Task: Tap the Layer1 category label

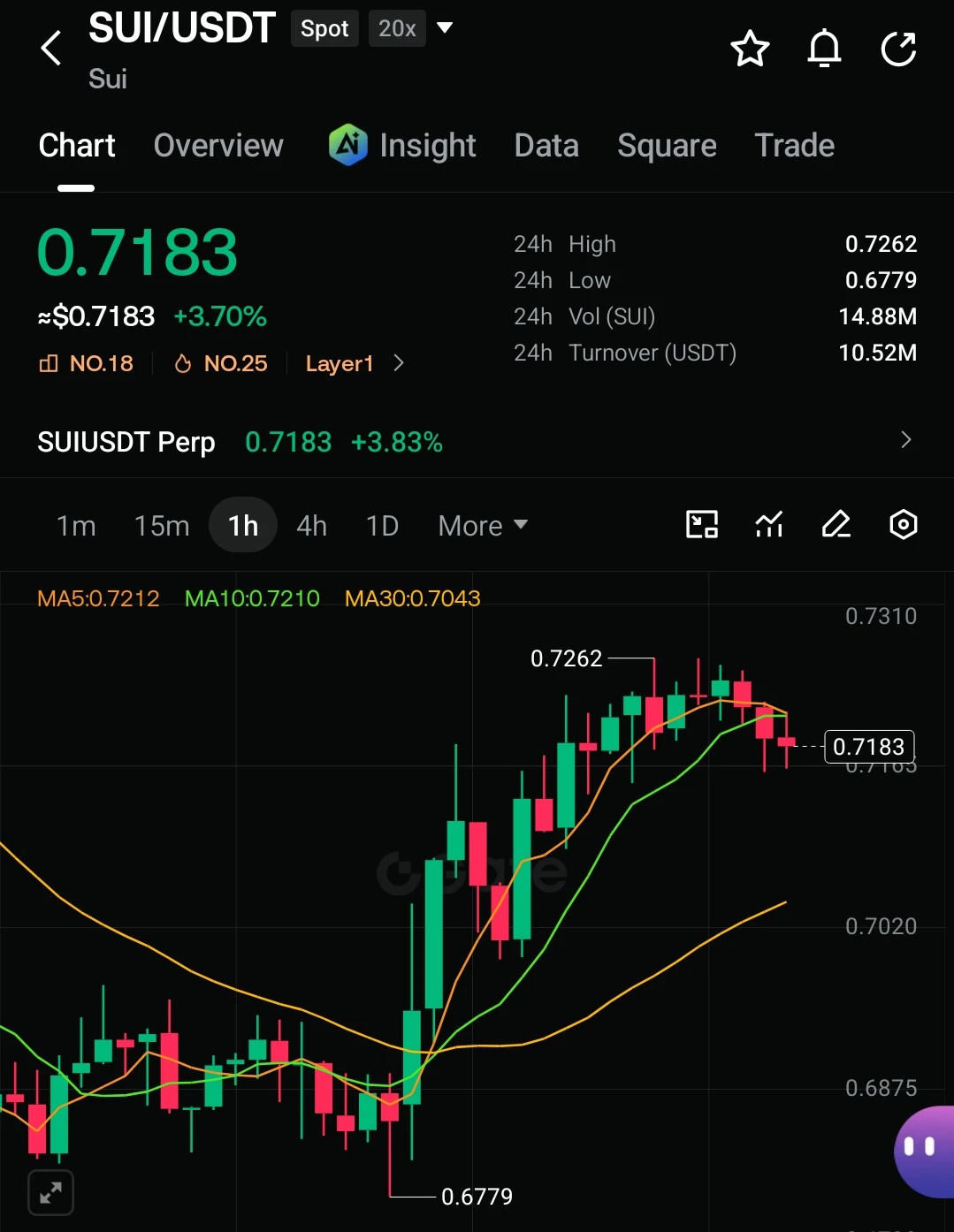Action: tap(340, 363)
